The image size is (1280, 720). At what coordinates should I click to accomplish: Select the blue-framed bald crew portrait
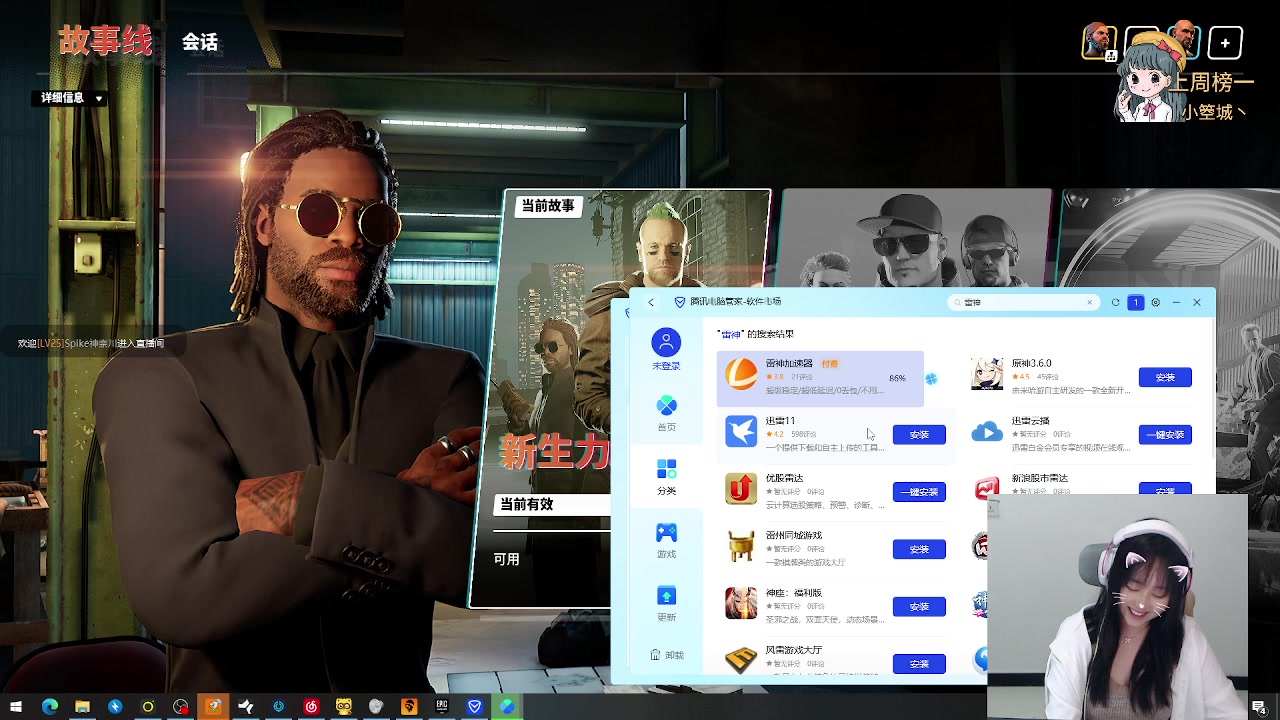click(1184, 38)
